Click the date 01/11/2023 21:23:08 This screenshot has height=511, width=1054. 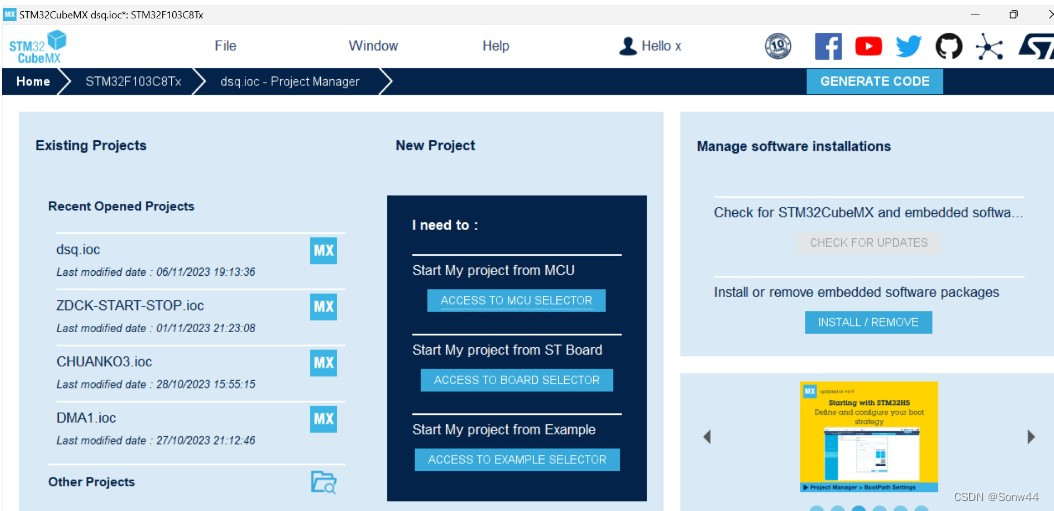[x=206, y=328]
